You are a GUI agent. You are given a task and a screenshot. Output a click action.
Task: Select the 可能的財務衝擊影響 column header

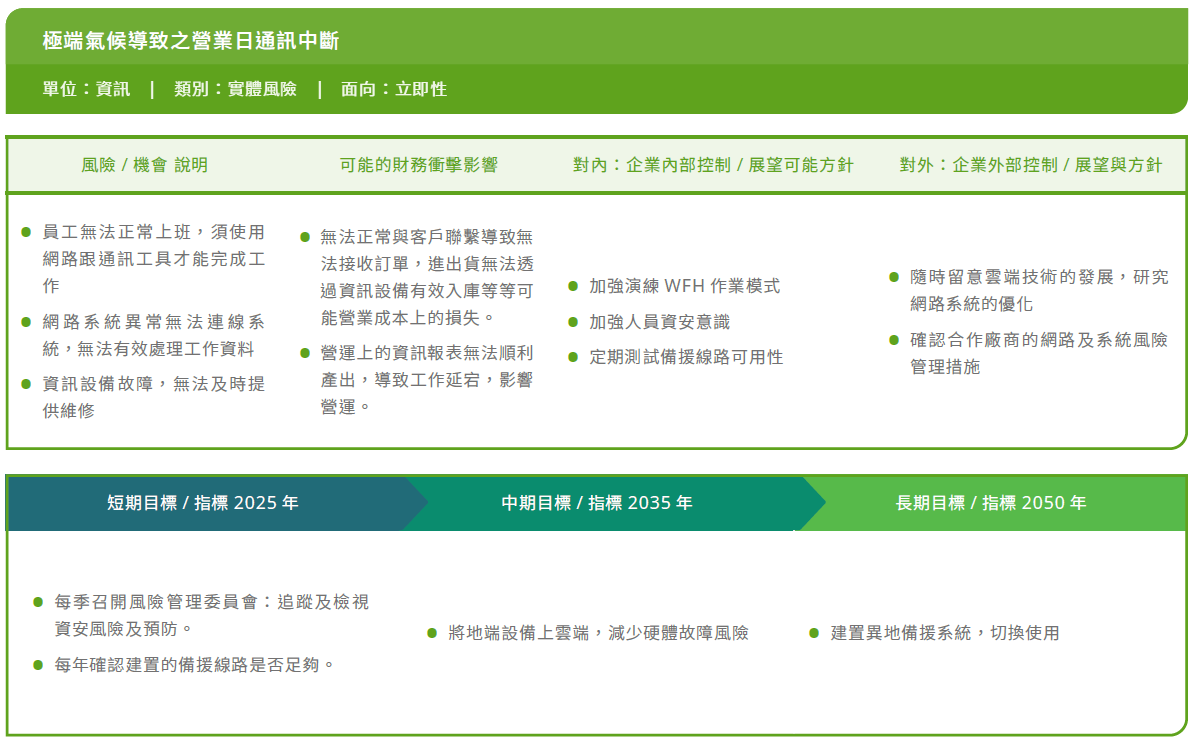419,165
